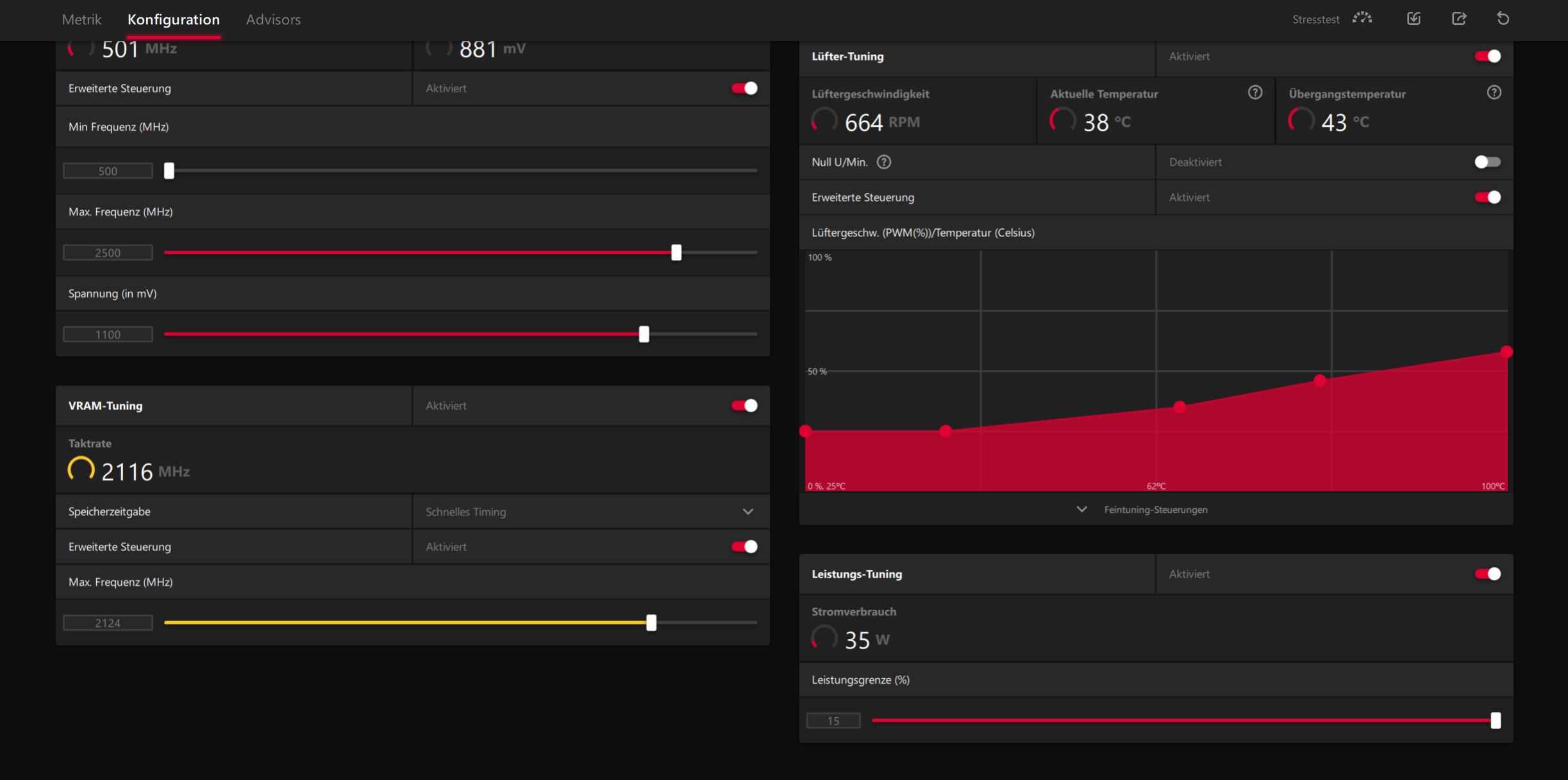The width and height of the screenshot is (1568, 780).
Task: Toggle Null U/Min. switch on
Action: [x=1487, y=162]
